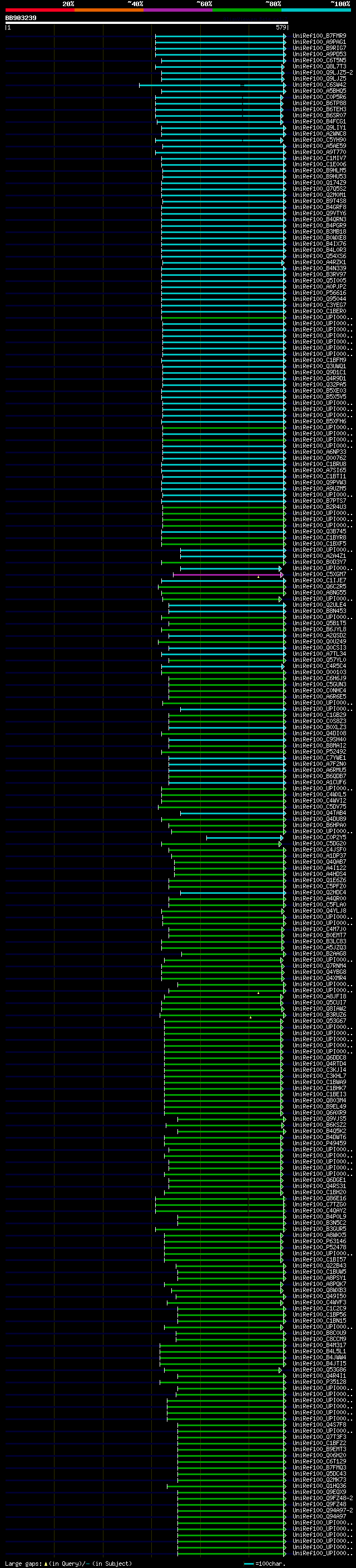Open hit UniRef100_B4FCG1
Viewport: 356px width, 1568px height.
click(319, 122)
